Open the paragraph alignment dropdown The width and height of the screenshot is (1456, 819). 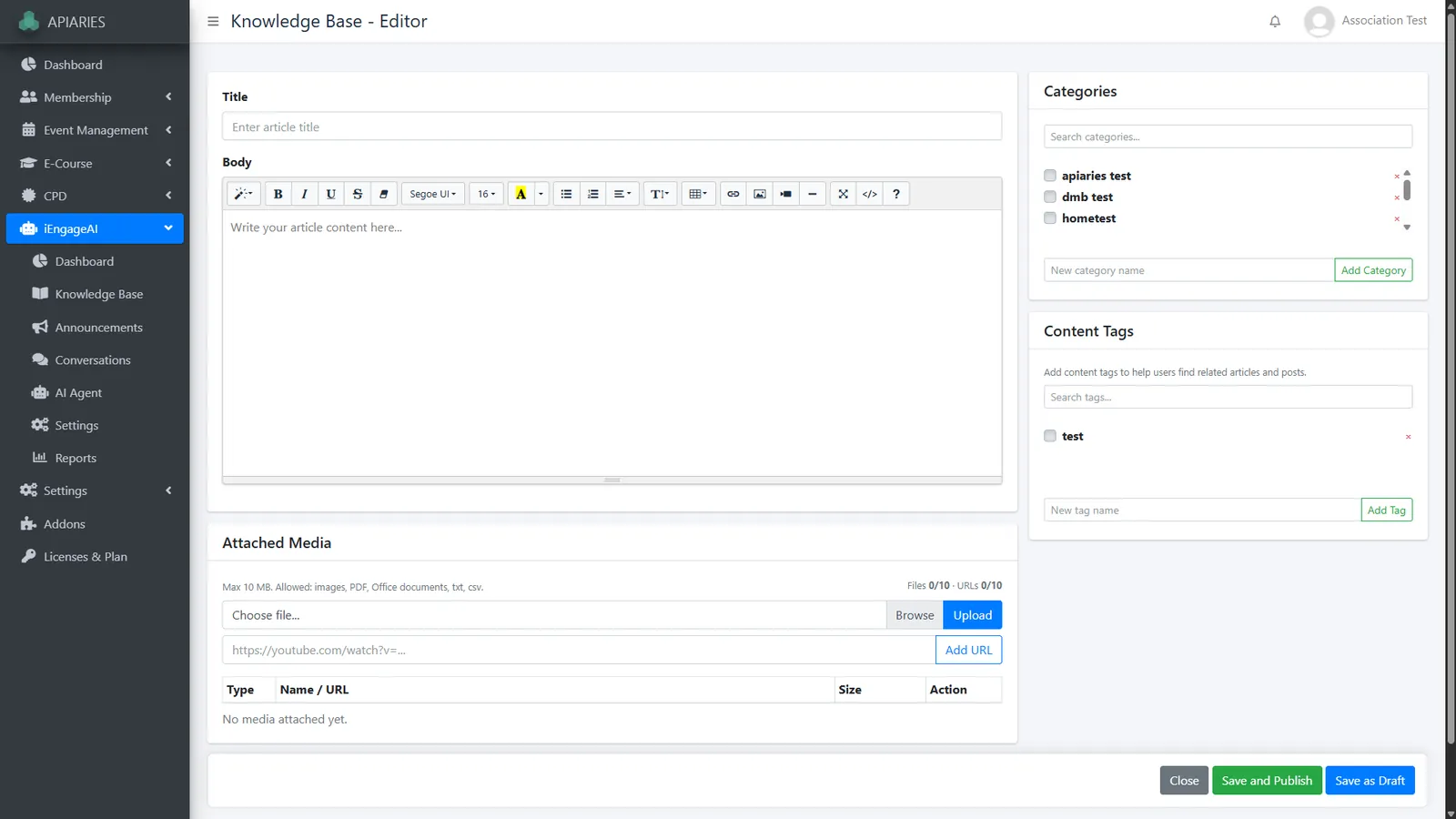(x=622, y=194)
